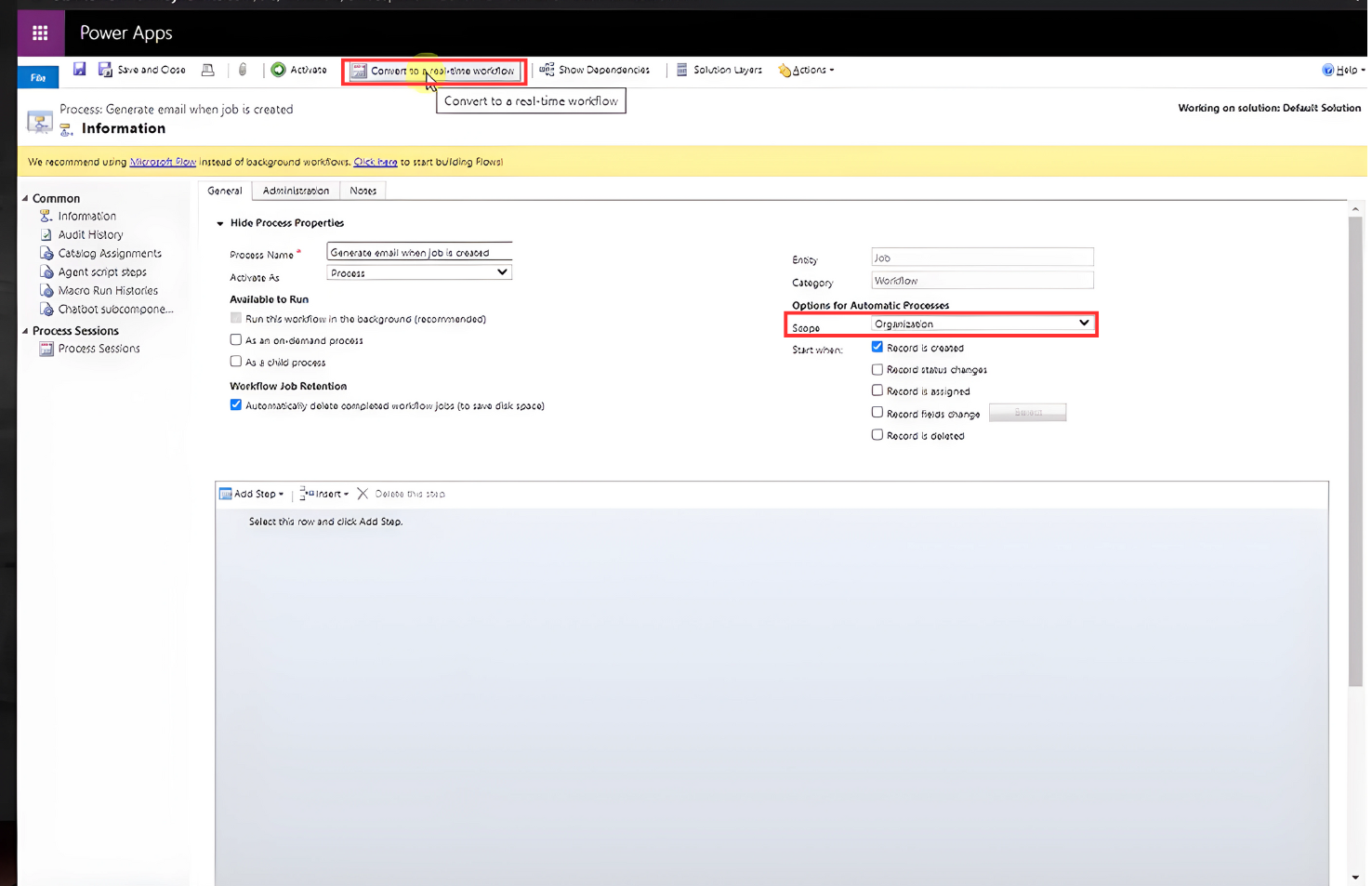Uncheck Record is created checkbox
Image resolution: width=1372 pixels, height=886 pixels.
[877, 347]
